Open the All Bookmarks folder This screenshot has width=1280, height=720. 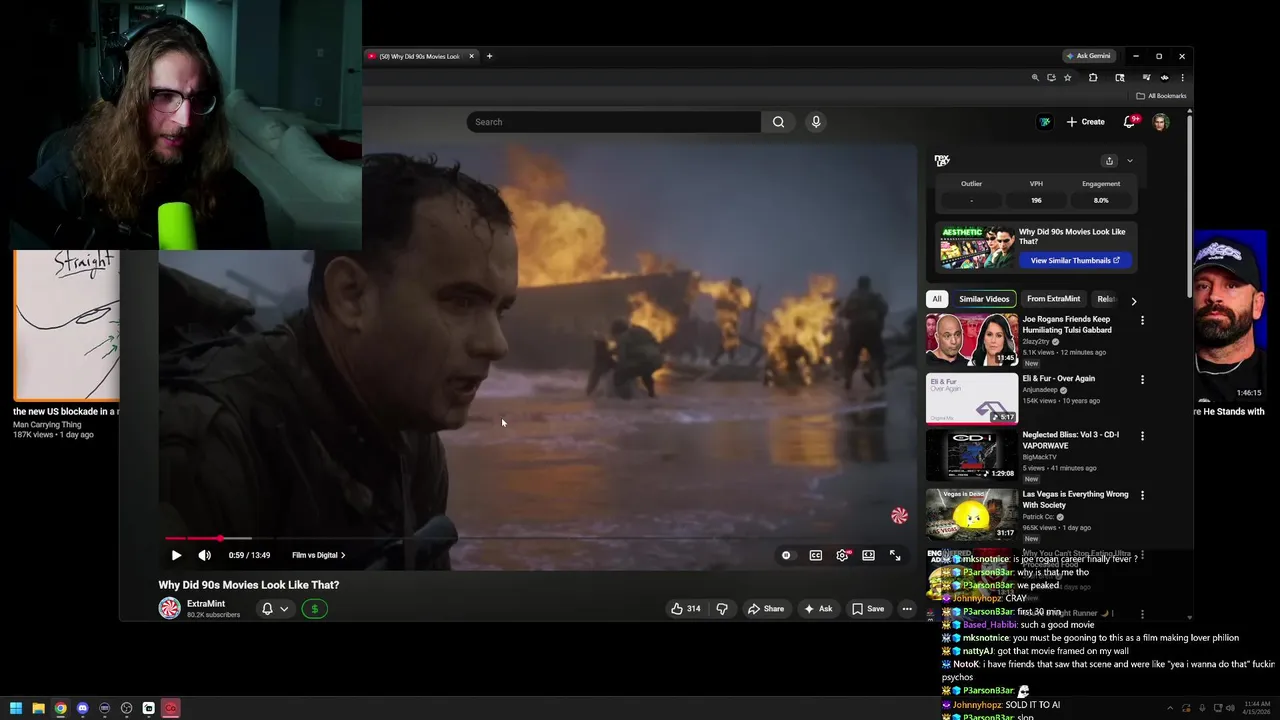click(1161, 96)
